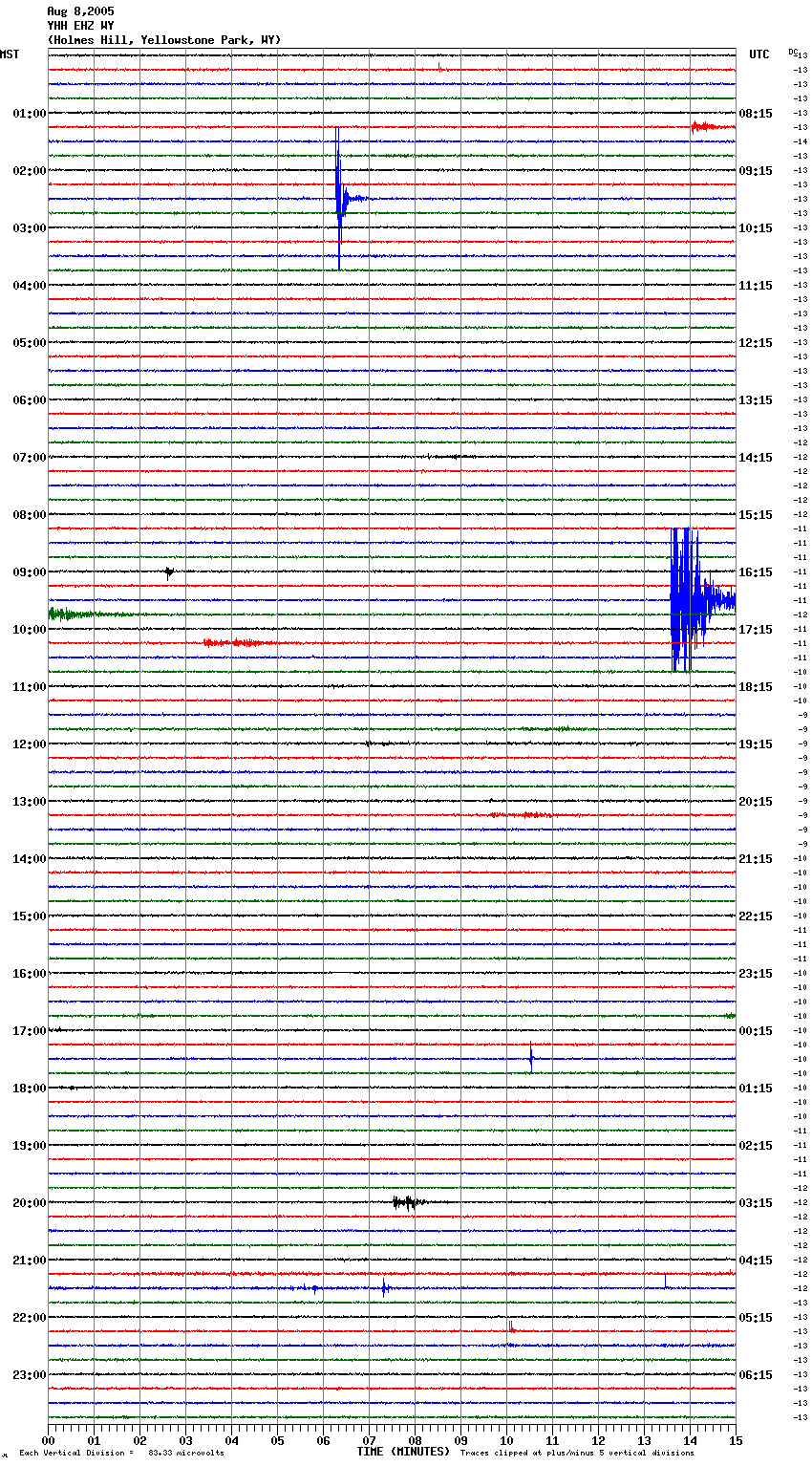
Task: Select the 21:00 MST time label
Action: tap(30, 1261)
